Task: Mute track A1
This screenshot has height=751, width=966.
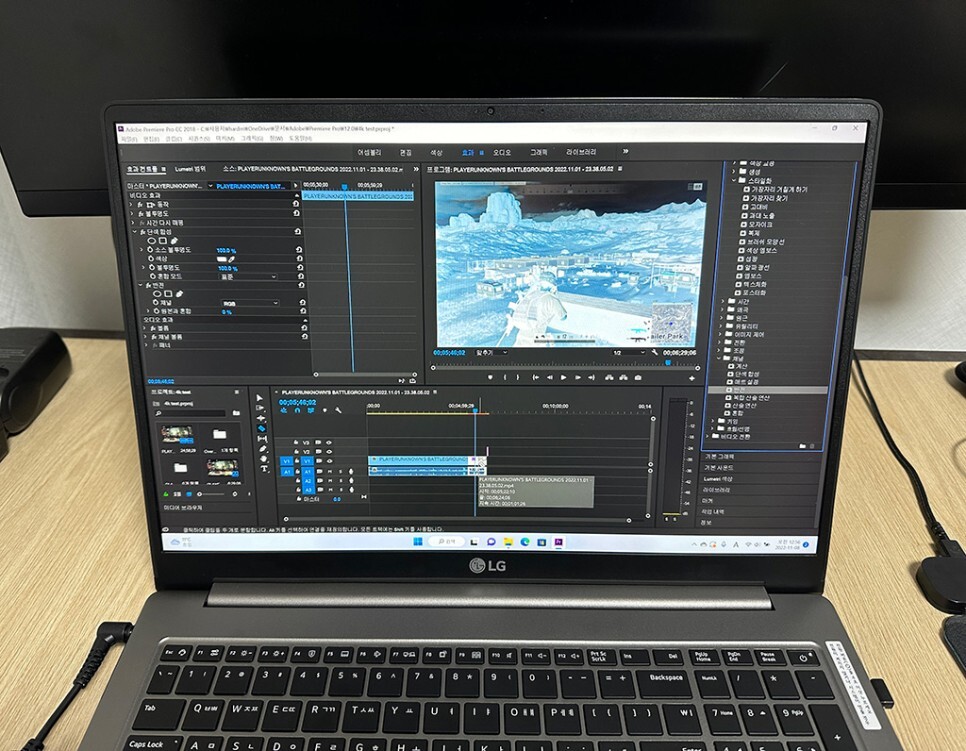Action: pyautogui.click(x=330, y=472)
